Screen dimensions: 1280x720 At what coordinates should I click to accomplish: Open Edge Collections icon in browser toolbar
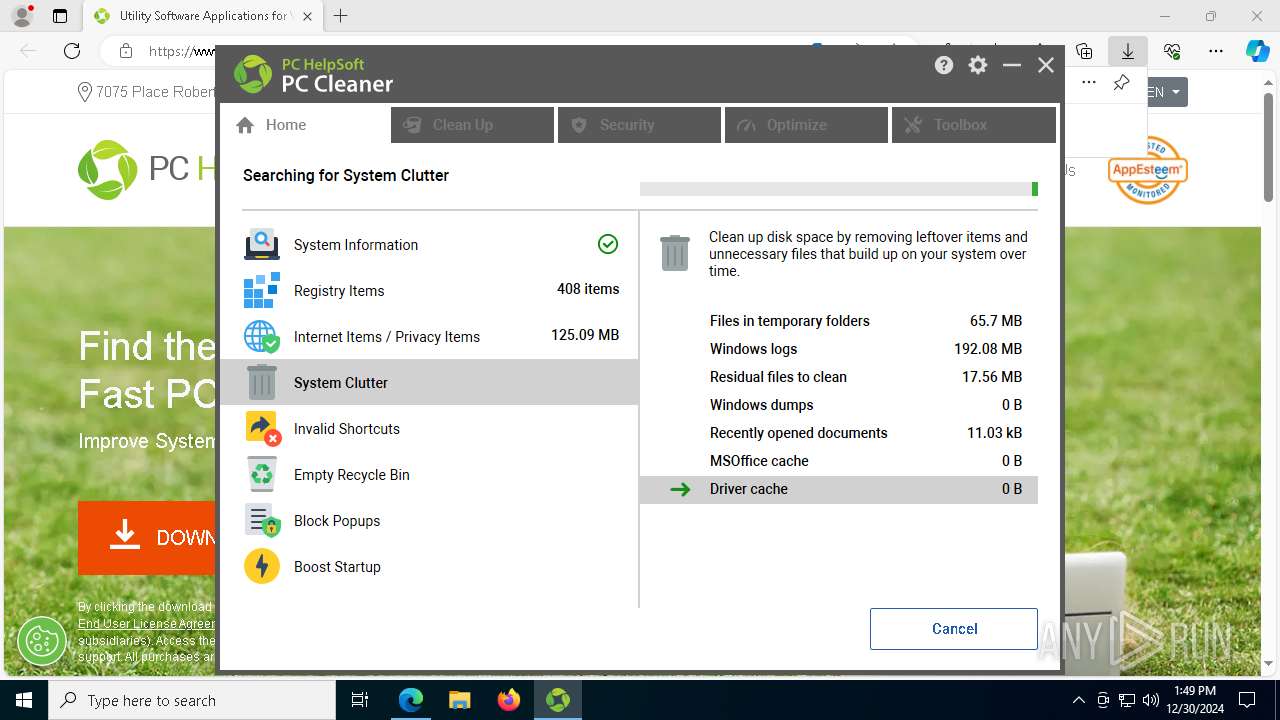1084,51
